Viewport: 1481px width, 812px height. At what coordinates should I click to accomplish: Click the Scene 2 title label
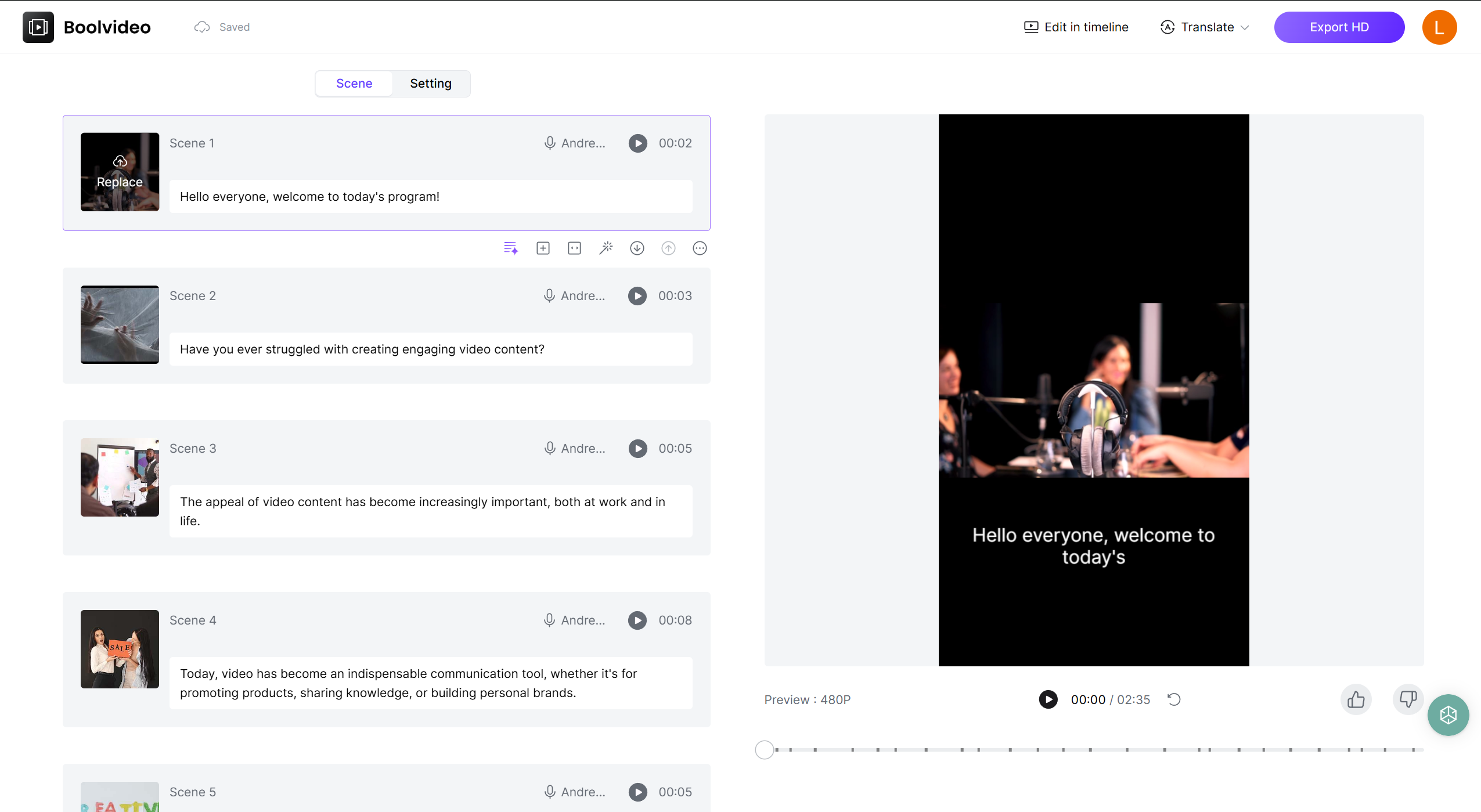coord(193,296)
